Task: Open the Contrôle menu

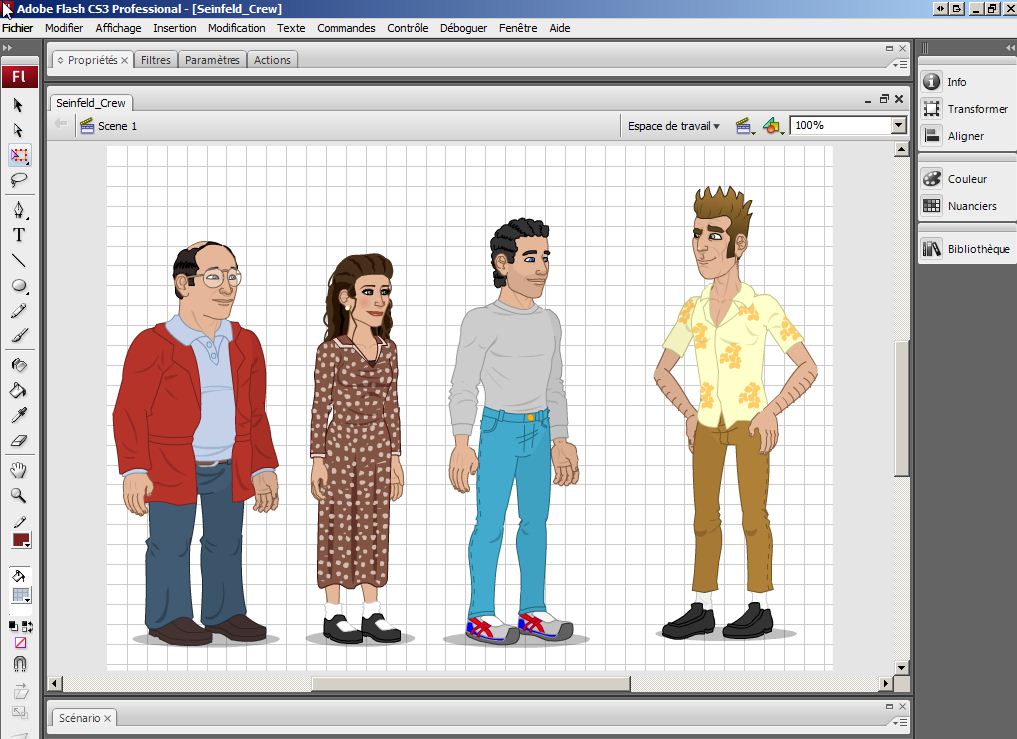Action: coord(408,28)
